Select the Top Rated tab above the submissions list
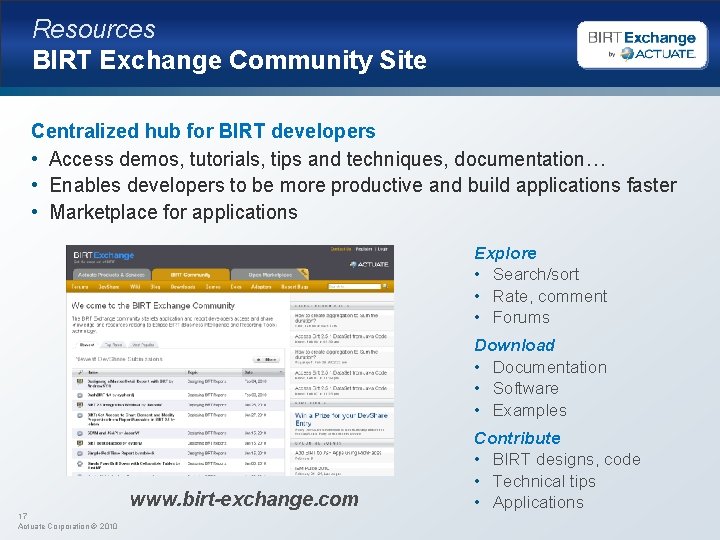The image size is (720, 540). click(114, 344)
